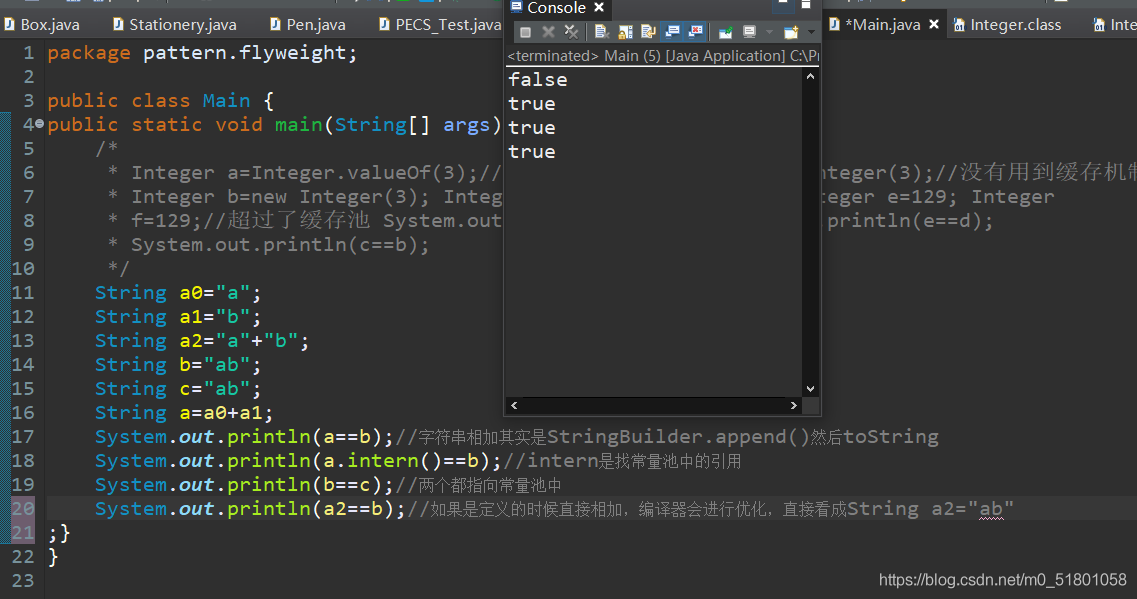Click the Pen.java file icon
The image size is (1137, 599).
coord(276,25)
